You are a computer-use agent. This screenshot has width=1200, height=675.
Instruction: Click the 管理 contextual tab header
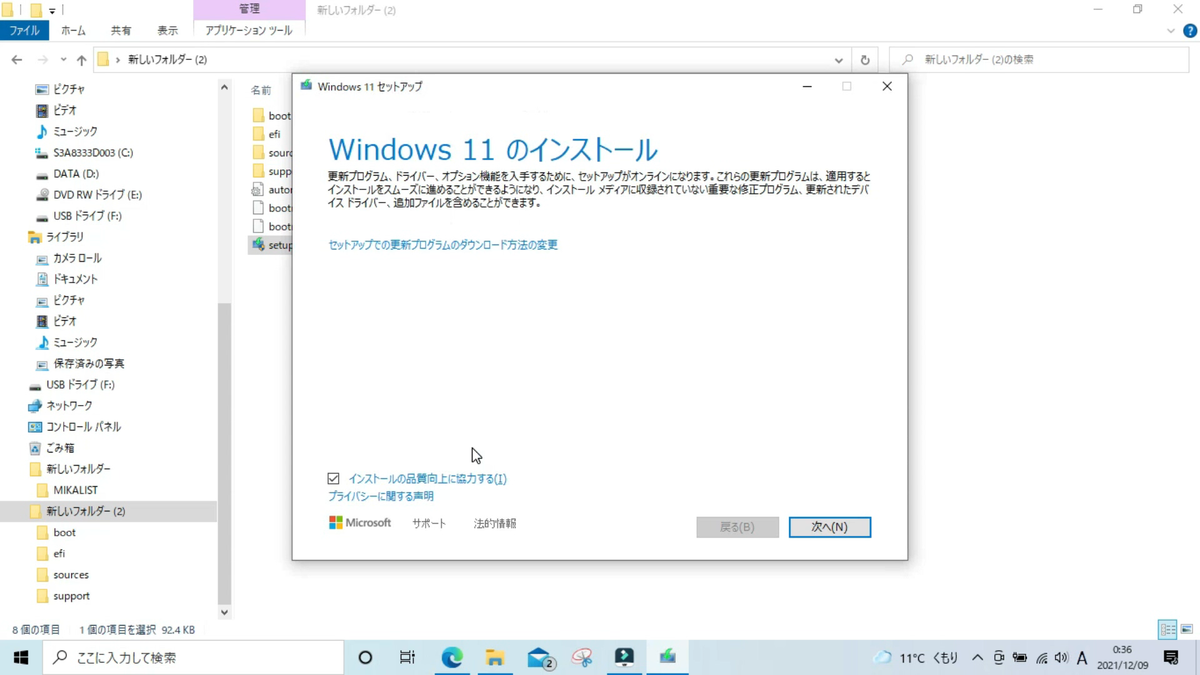[x=249, y=9]
